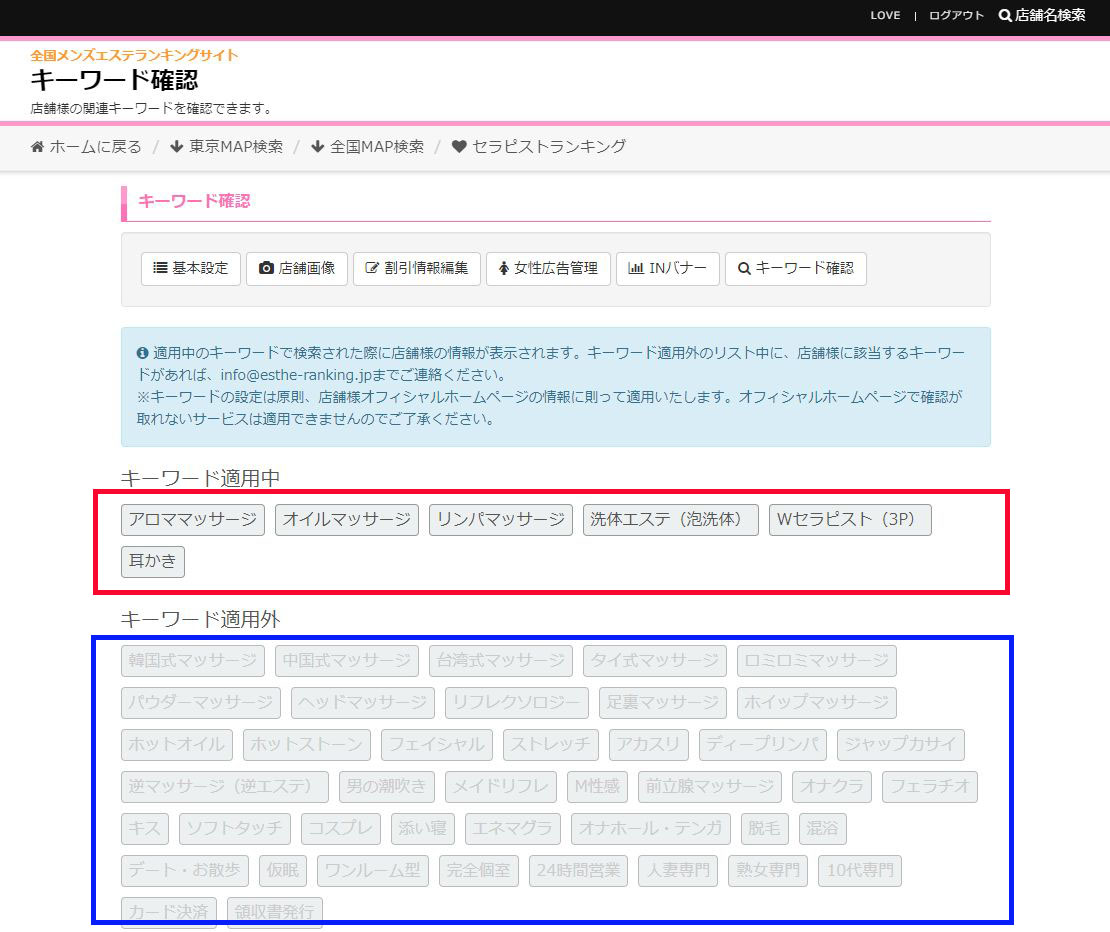This screenshot has width=1110, height=932.
Task: Click the down arrow before 東京MAP検索
Action: tap(176, 146)
